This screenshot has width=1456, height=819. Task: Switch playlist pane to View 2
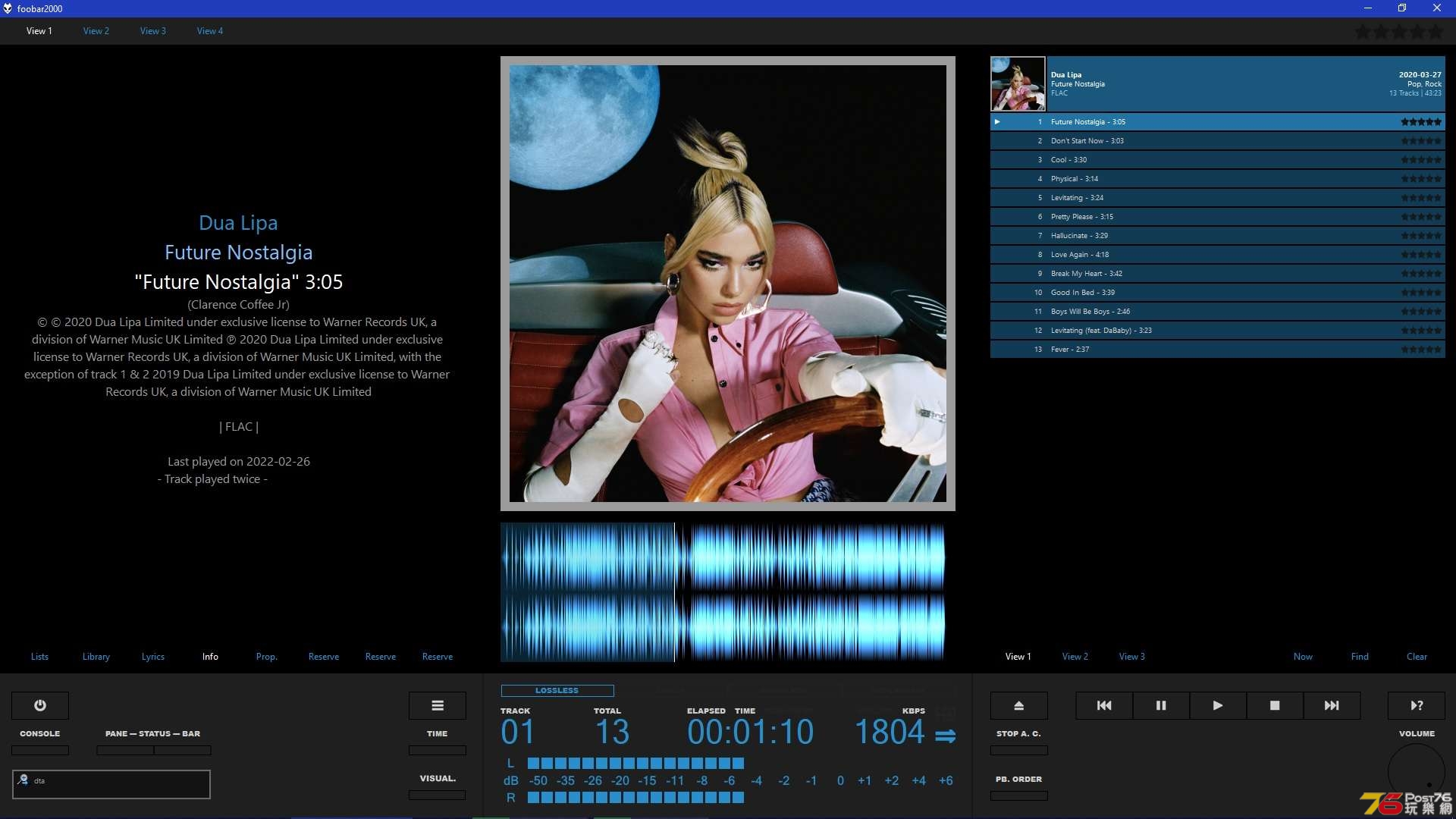pyautogui.click(x=1075, y=657)
